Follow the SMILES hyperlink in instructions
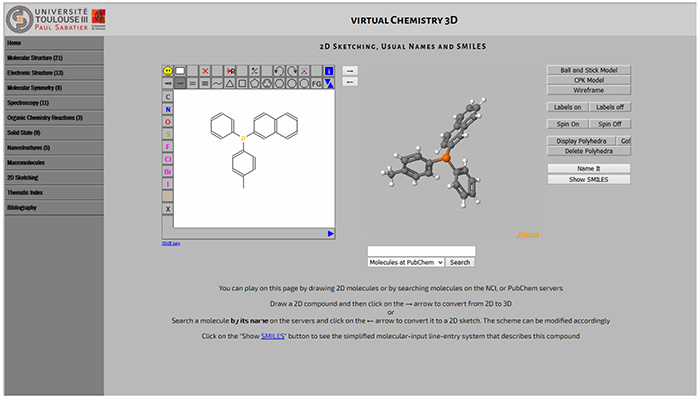Screen dimensions: 700x400 [273, 337]
